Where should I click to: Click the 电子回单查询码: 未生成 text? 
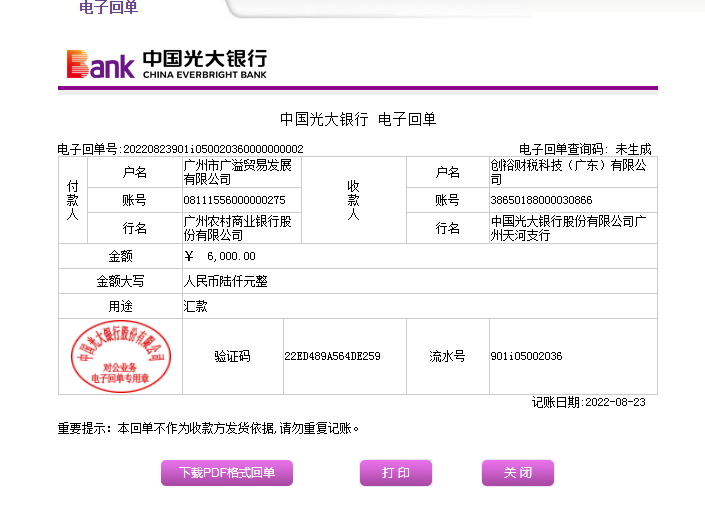point(585,149)
